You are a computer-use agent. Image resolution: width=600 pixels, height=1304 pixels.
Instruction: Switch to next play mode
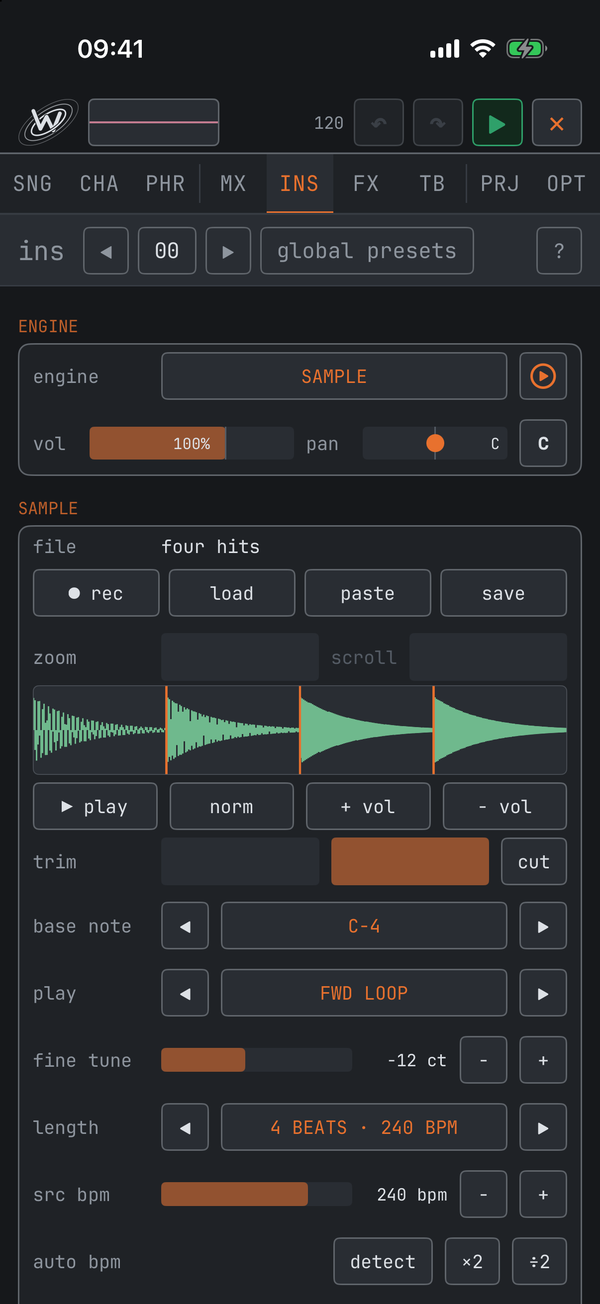[x=543, y=993]
